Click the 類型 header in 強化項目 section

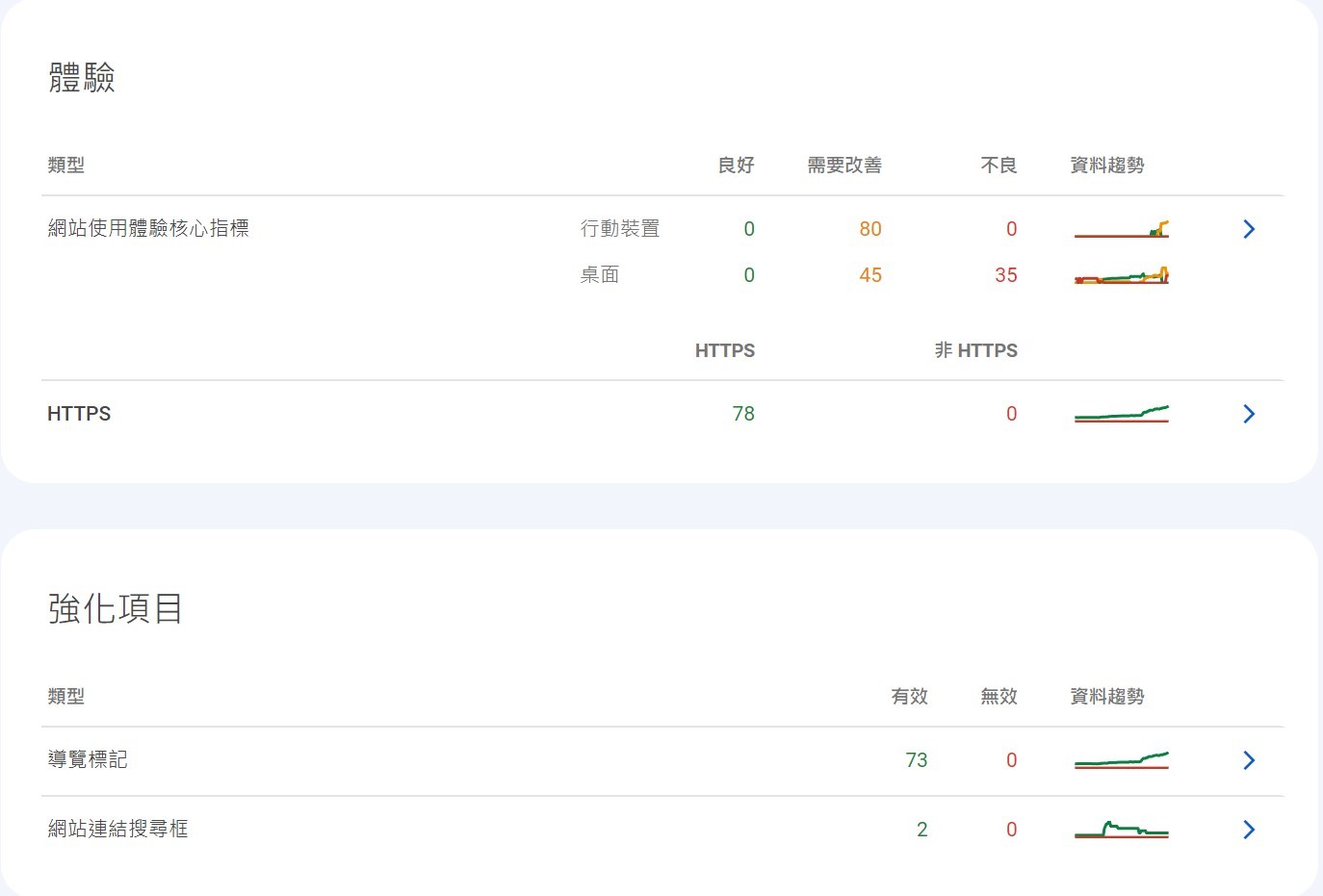tap(66, 697)
